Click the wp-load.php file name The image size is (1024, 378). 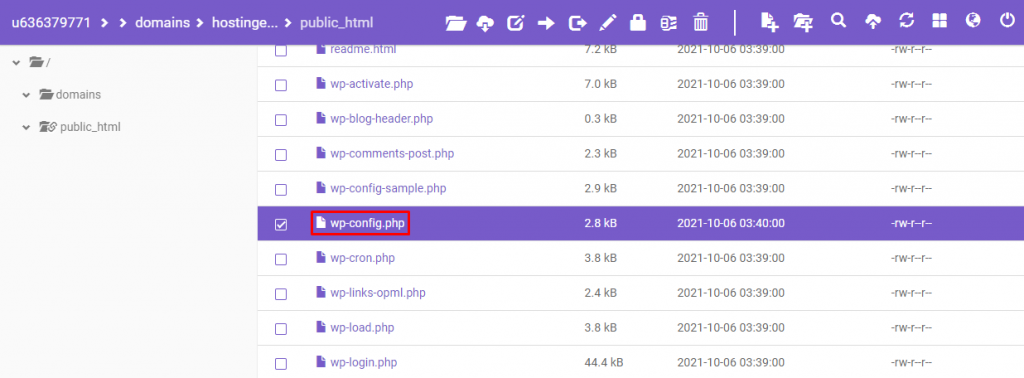(362, 328)
